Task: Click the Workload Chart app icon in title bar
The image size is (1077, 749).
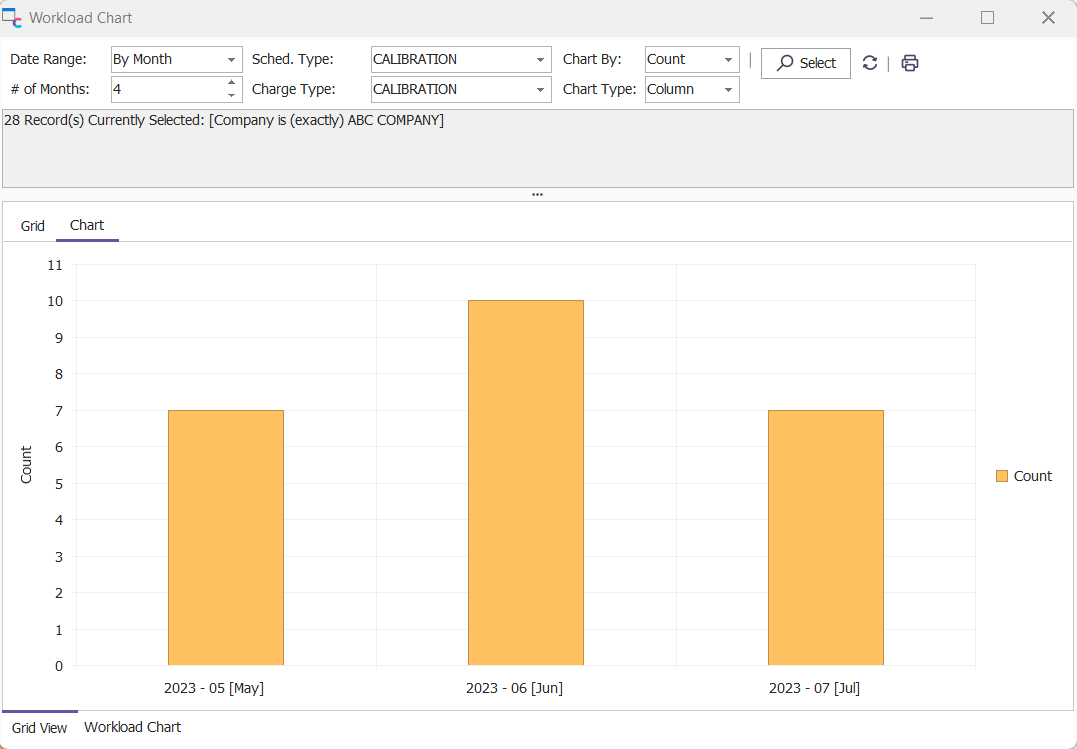Action: click(x=12, y=18)
